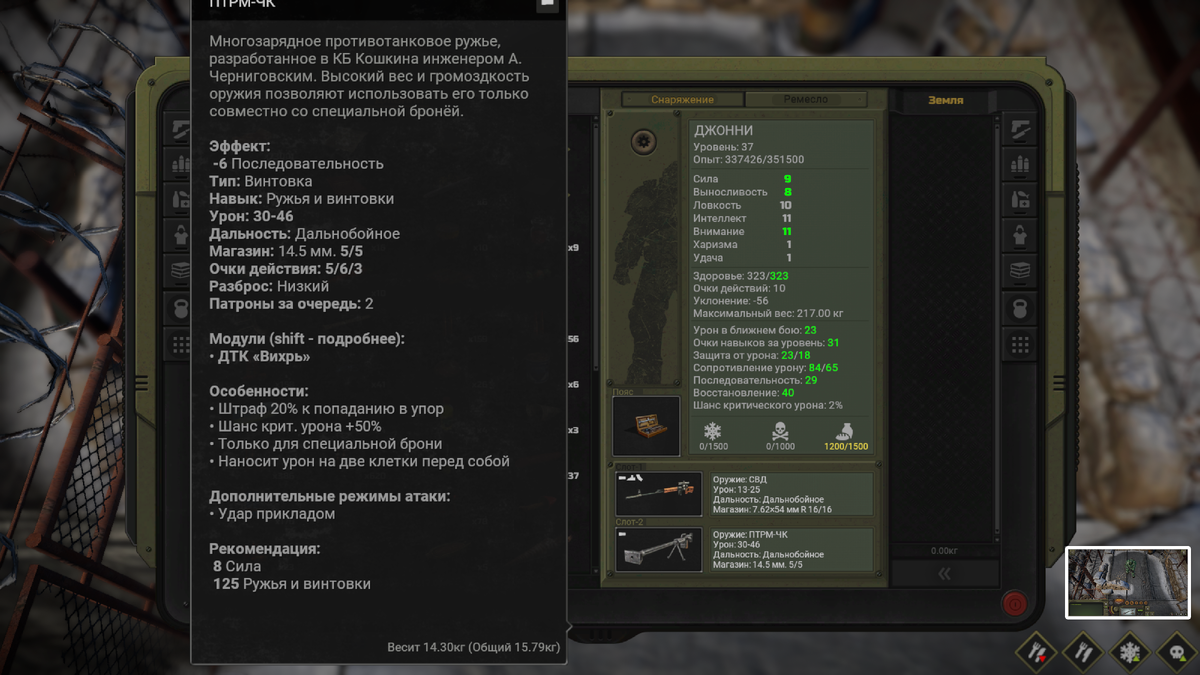Screen dimensions: 1200x675
Task: Select the ПТРМ-ЧК weapon in Slot-2
Action: pos(744,550)
